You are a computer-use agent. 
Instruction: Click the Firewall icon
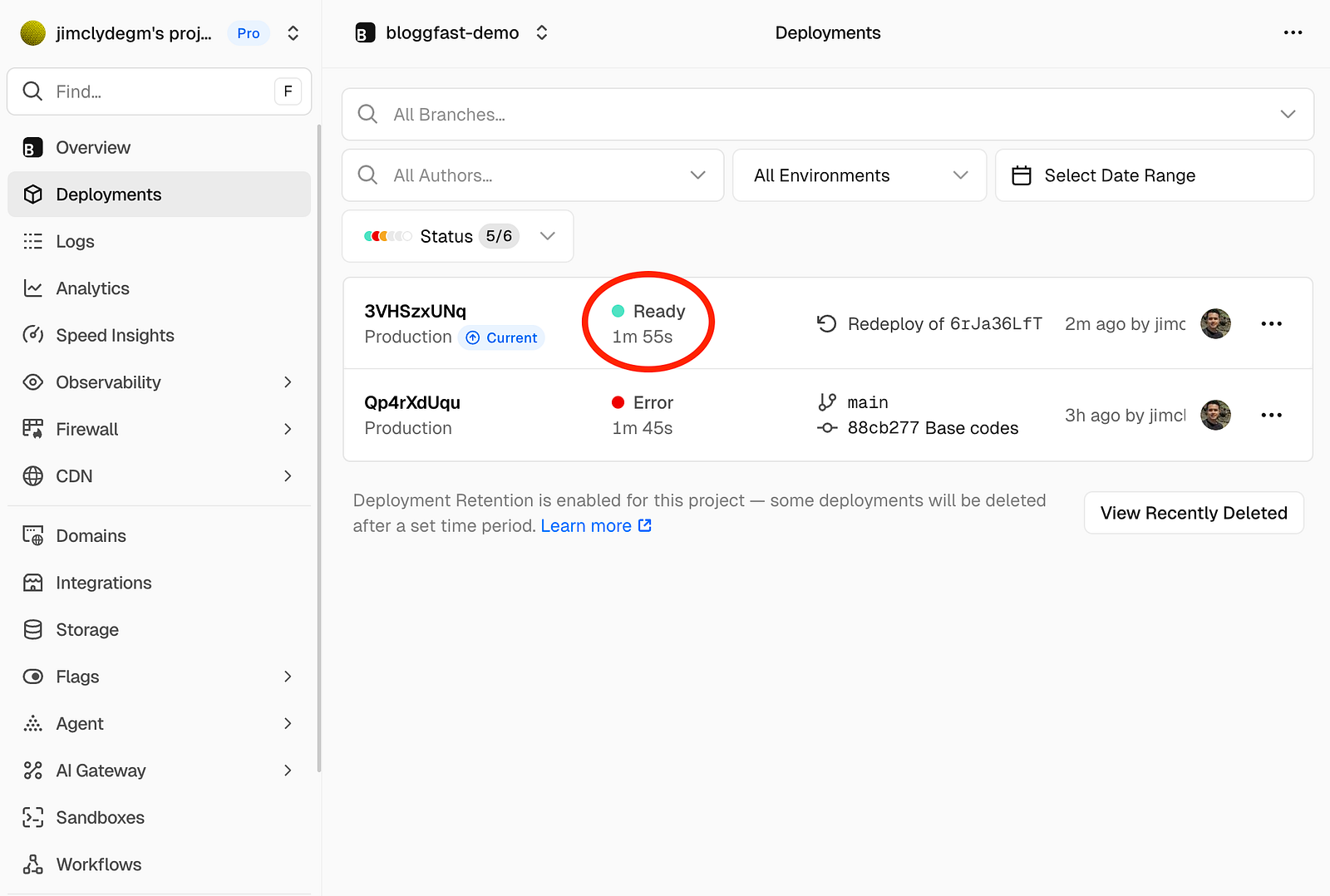click(32, 429)
